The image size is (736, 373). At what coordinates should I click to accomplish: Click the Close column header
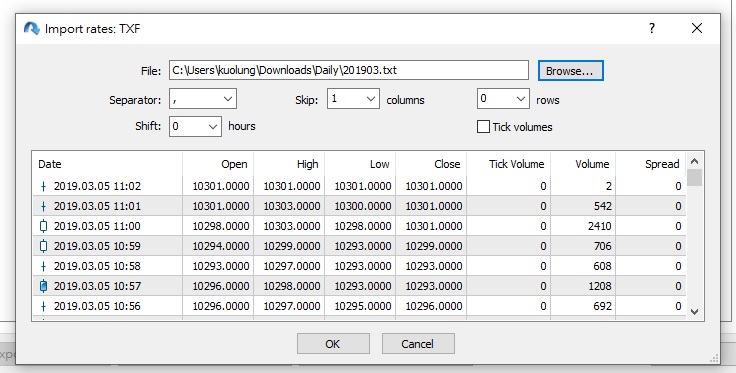(x=431, y=164)
